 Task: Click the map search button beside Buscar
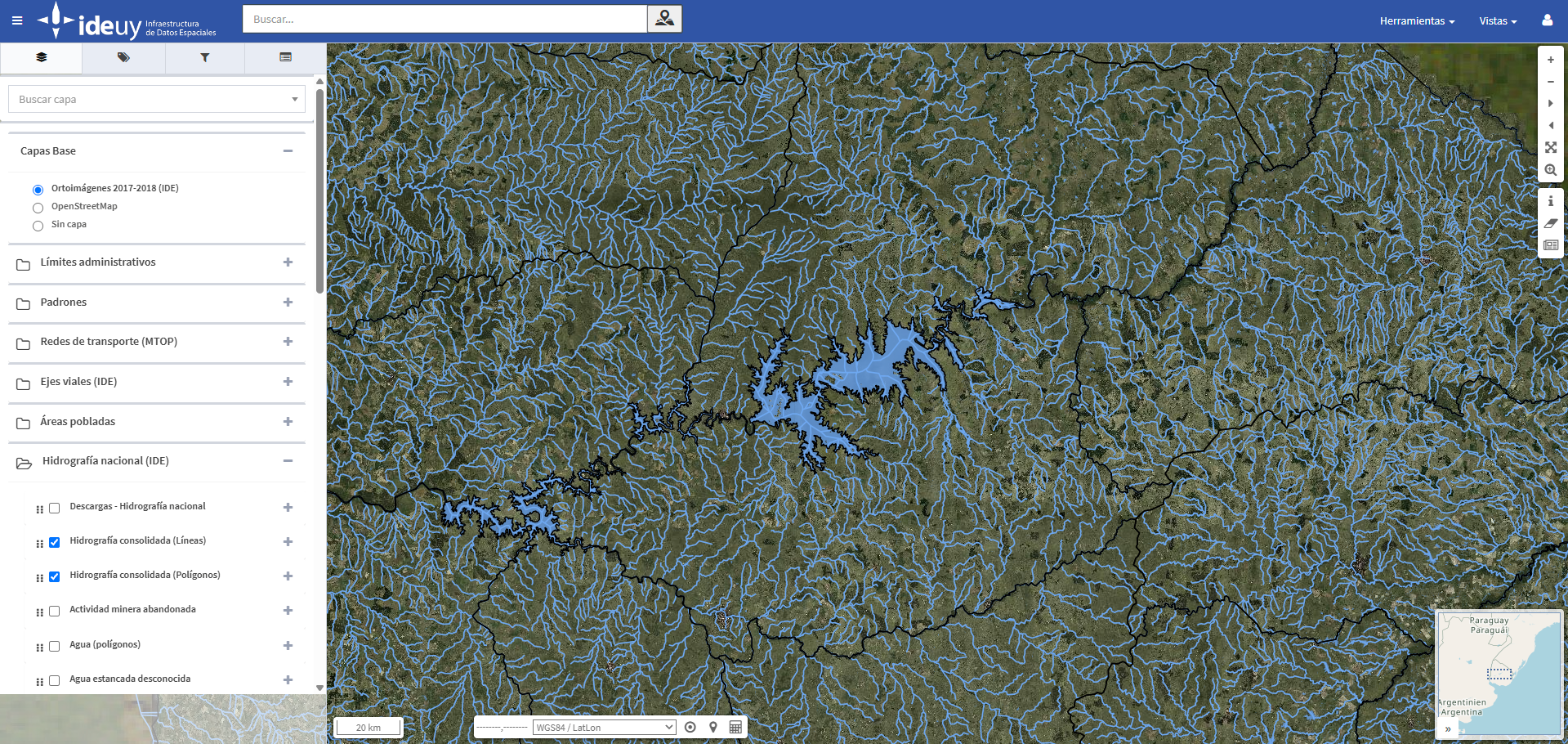pos(665,19)
